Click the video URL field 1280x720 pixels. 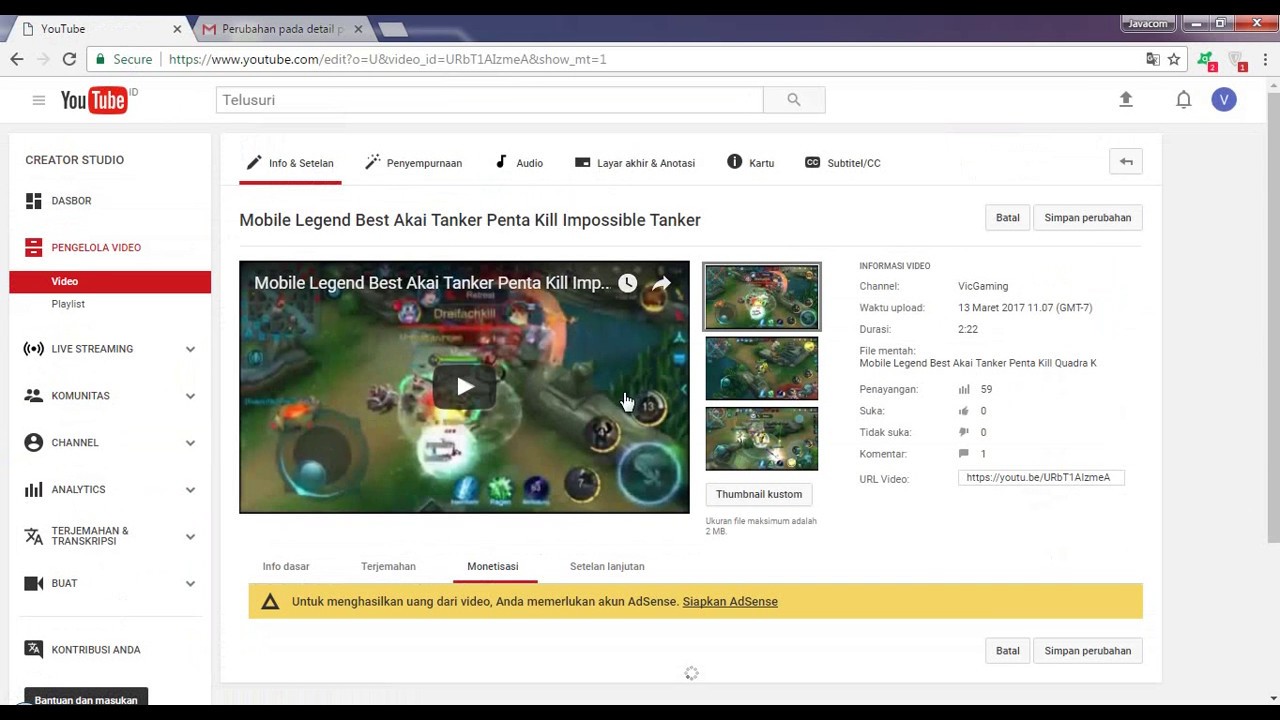click(1041, 478)
